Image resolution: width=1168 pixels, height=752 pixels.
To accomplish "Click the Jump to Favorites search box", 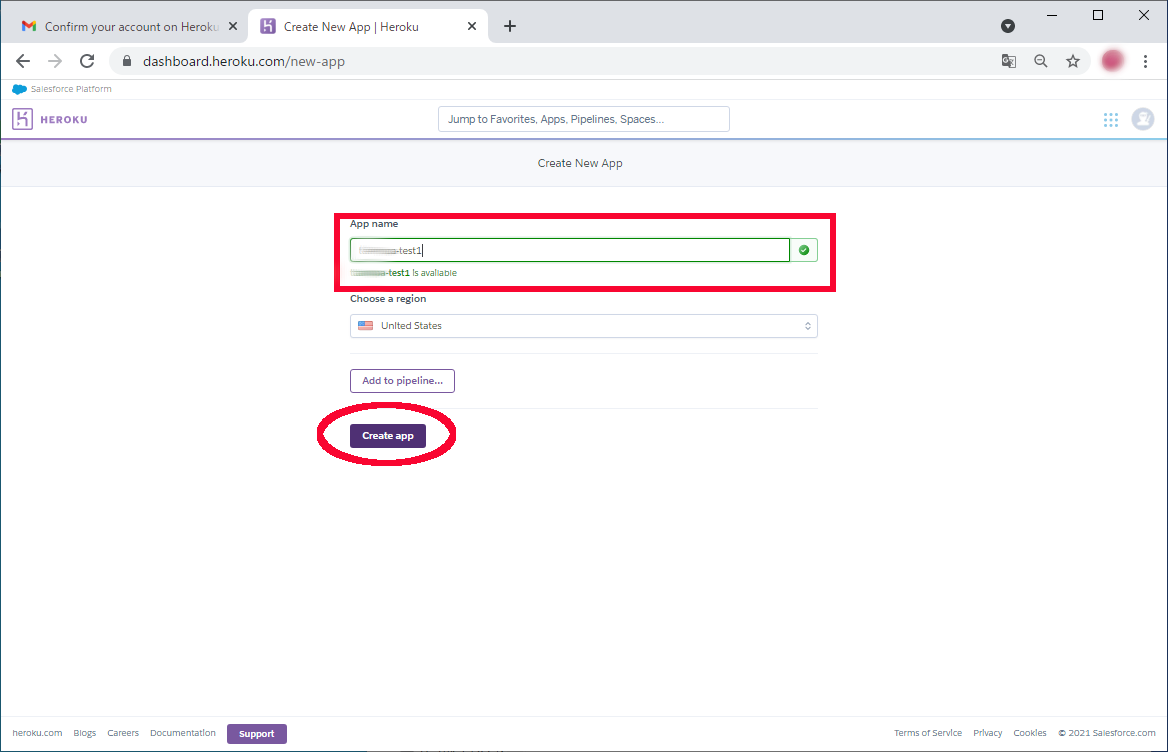I will coord(583,119).
